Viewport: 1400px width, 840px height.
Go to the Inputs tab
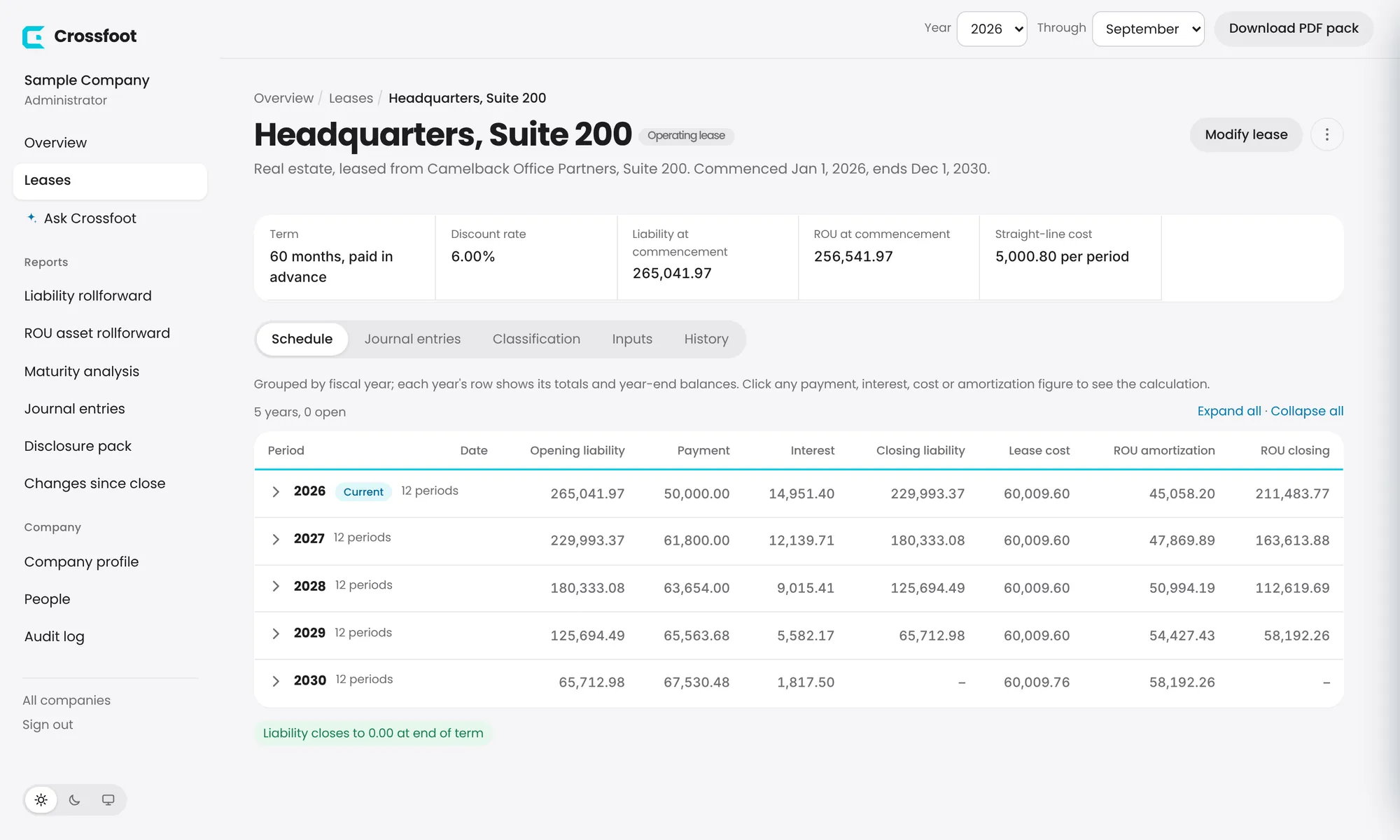coord(632,339)
